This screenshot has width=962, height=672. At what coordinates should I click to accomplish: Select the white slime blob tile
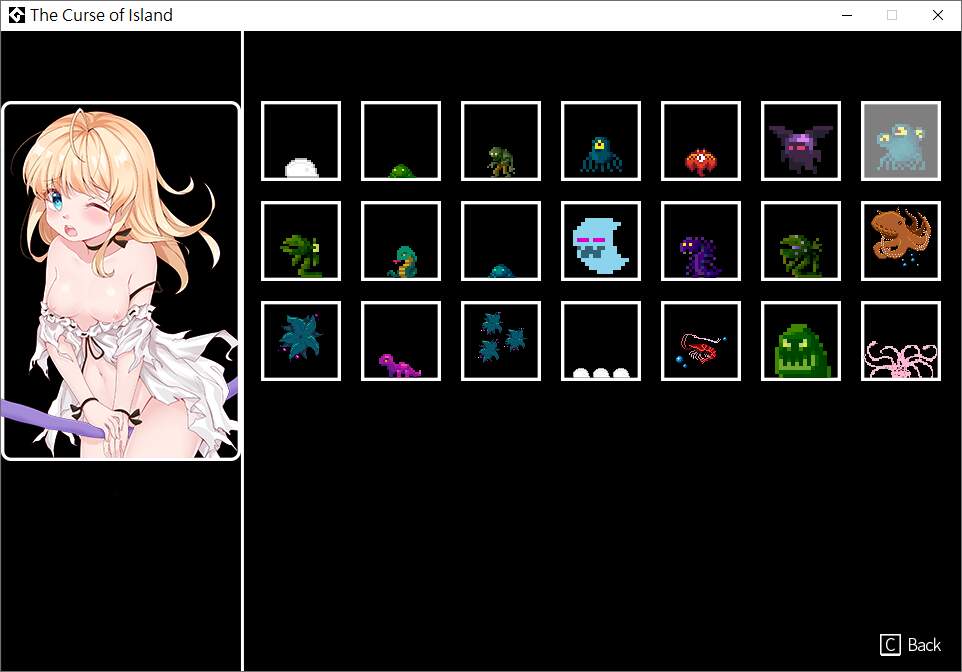point(301,141)
